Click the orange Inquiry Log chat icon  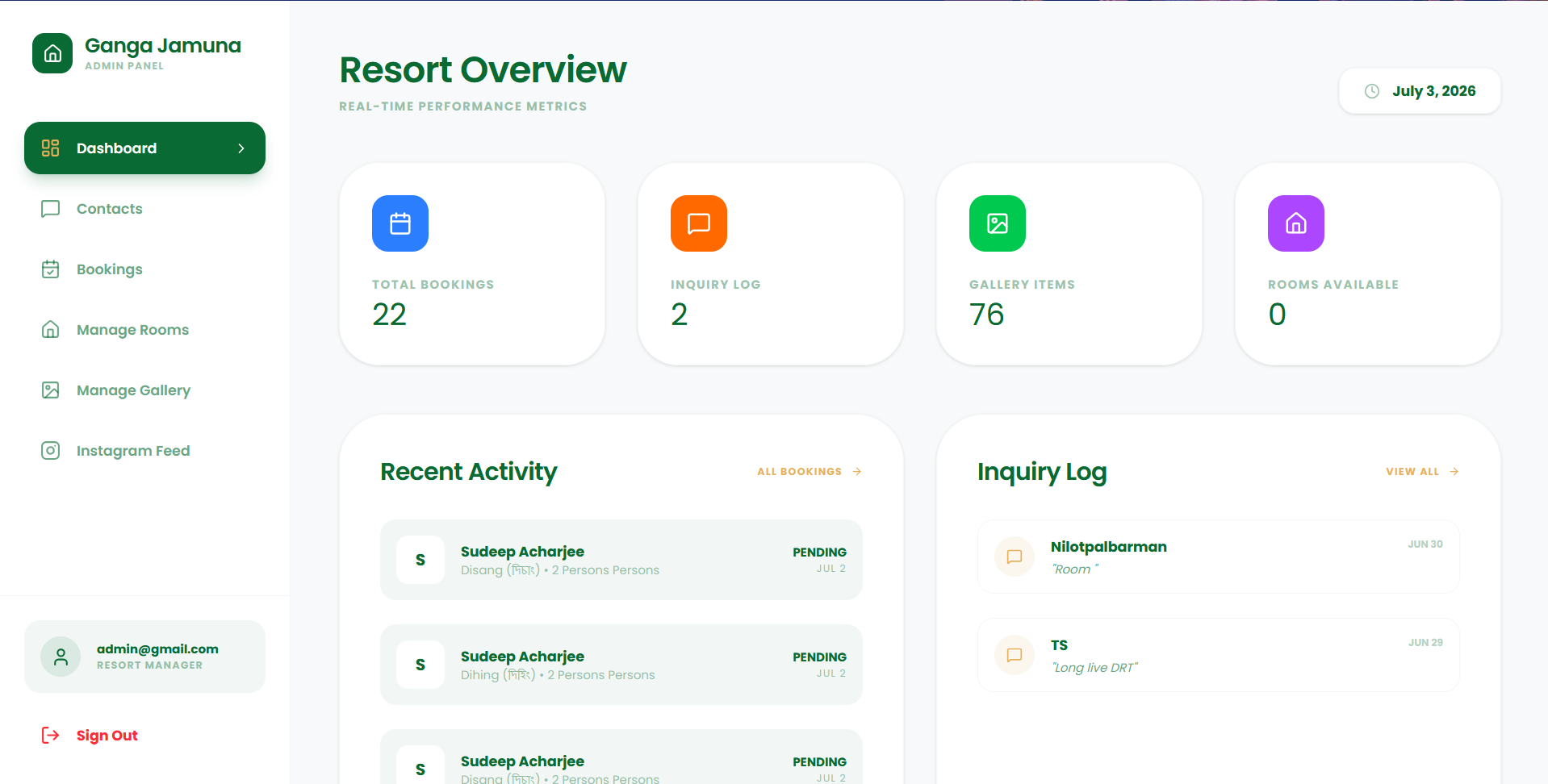699,223
